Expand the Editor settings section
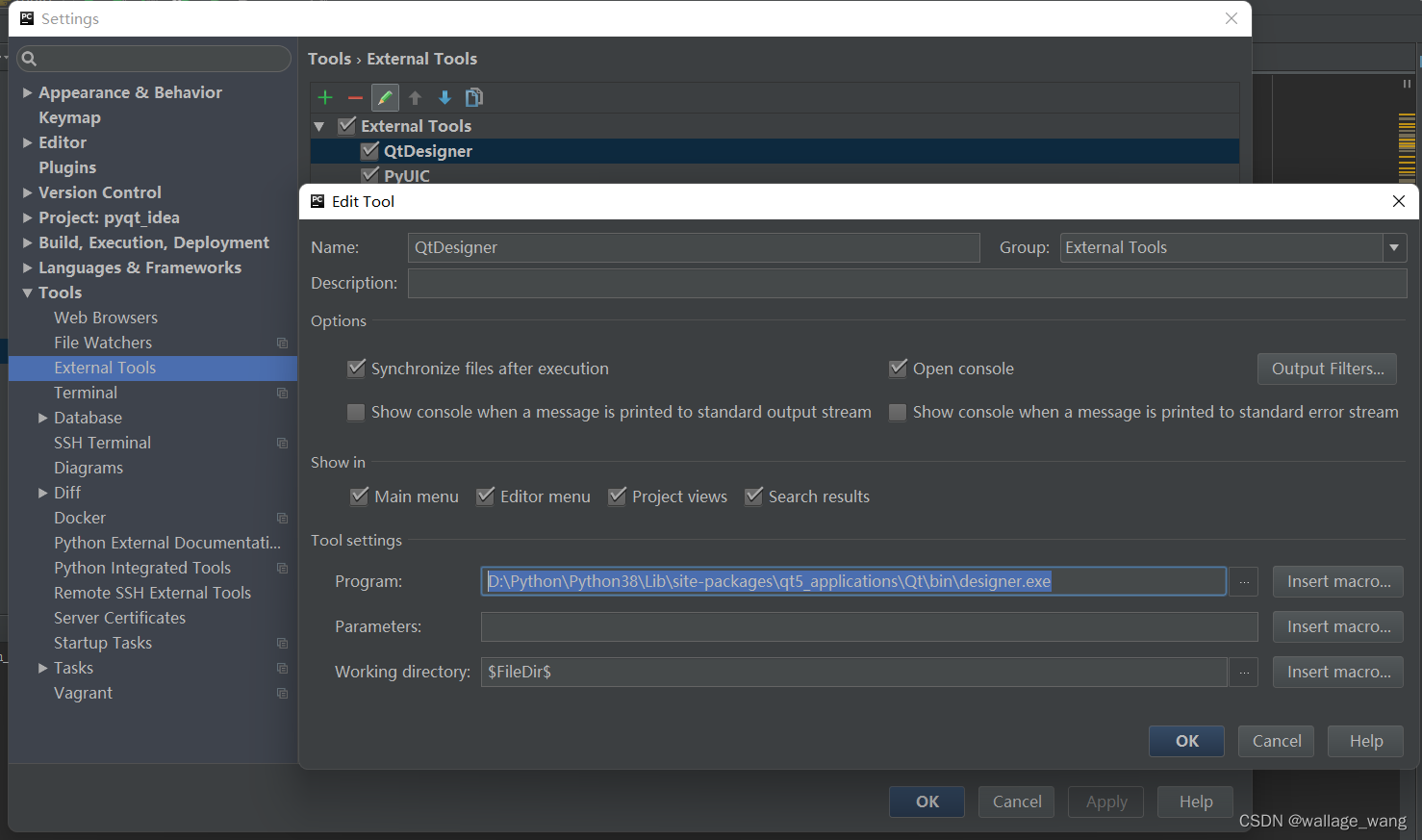1422x840 pixels. click(28, 142)
